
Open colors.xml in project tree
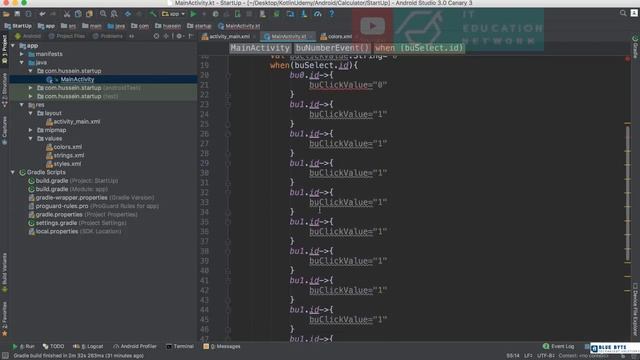click(64, 147)
